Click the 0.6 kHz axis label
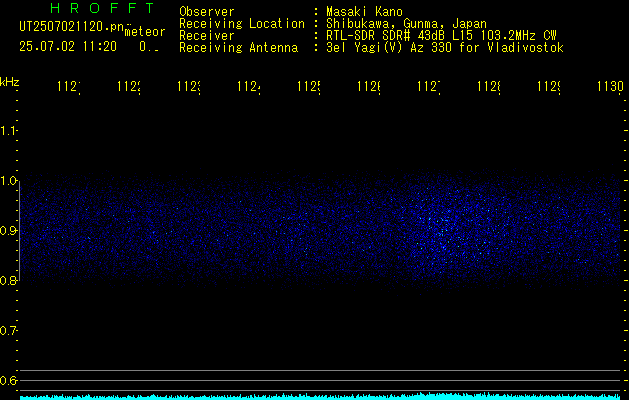This screenshot has width=629, height=400. tap(8, 380)
